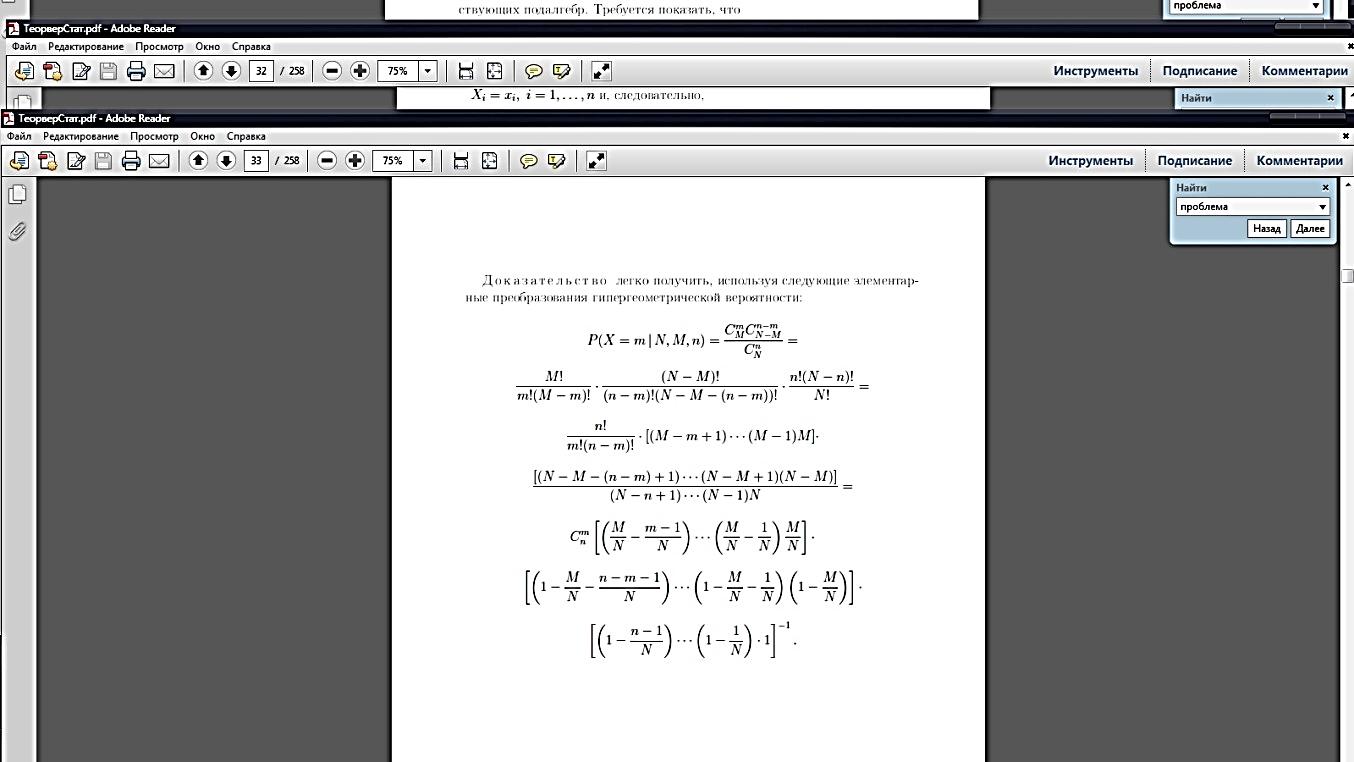Go to previous page in the page 32 window
Image resolution: width=1354 pixels, height=762 pixels.
pos(203,71)
